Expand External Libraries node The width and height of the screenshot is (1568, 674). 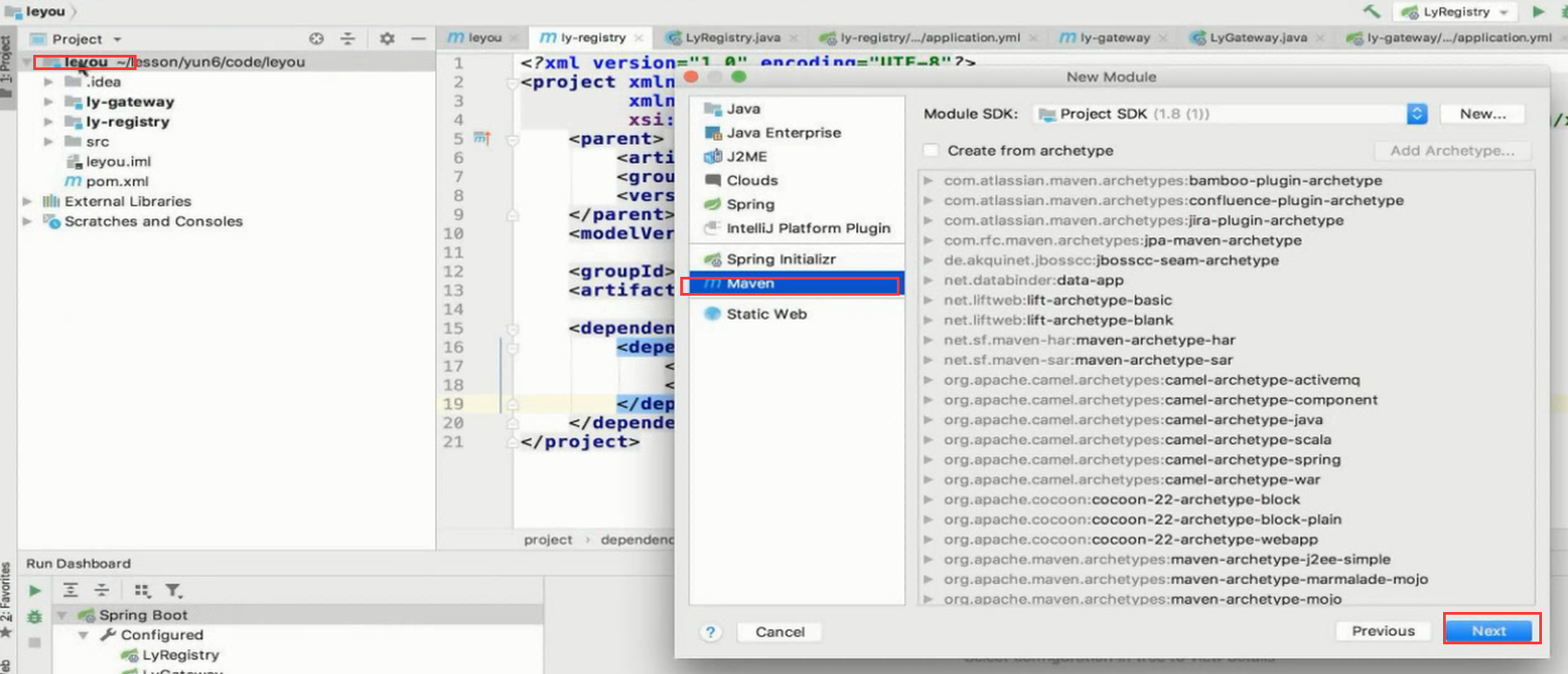[28, 201]
